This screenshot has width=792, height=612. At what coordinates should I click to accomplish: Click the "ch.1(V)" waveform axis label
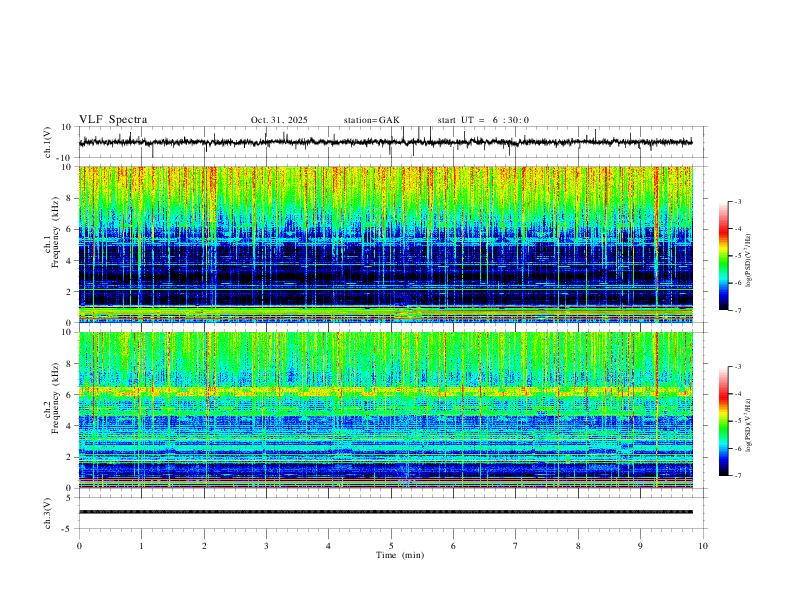pos(48,142)
